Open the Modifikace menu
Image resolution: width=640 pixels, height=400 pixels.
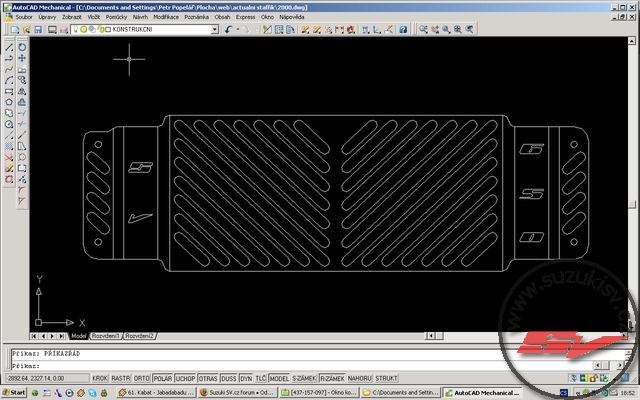(166, 17)
